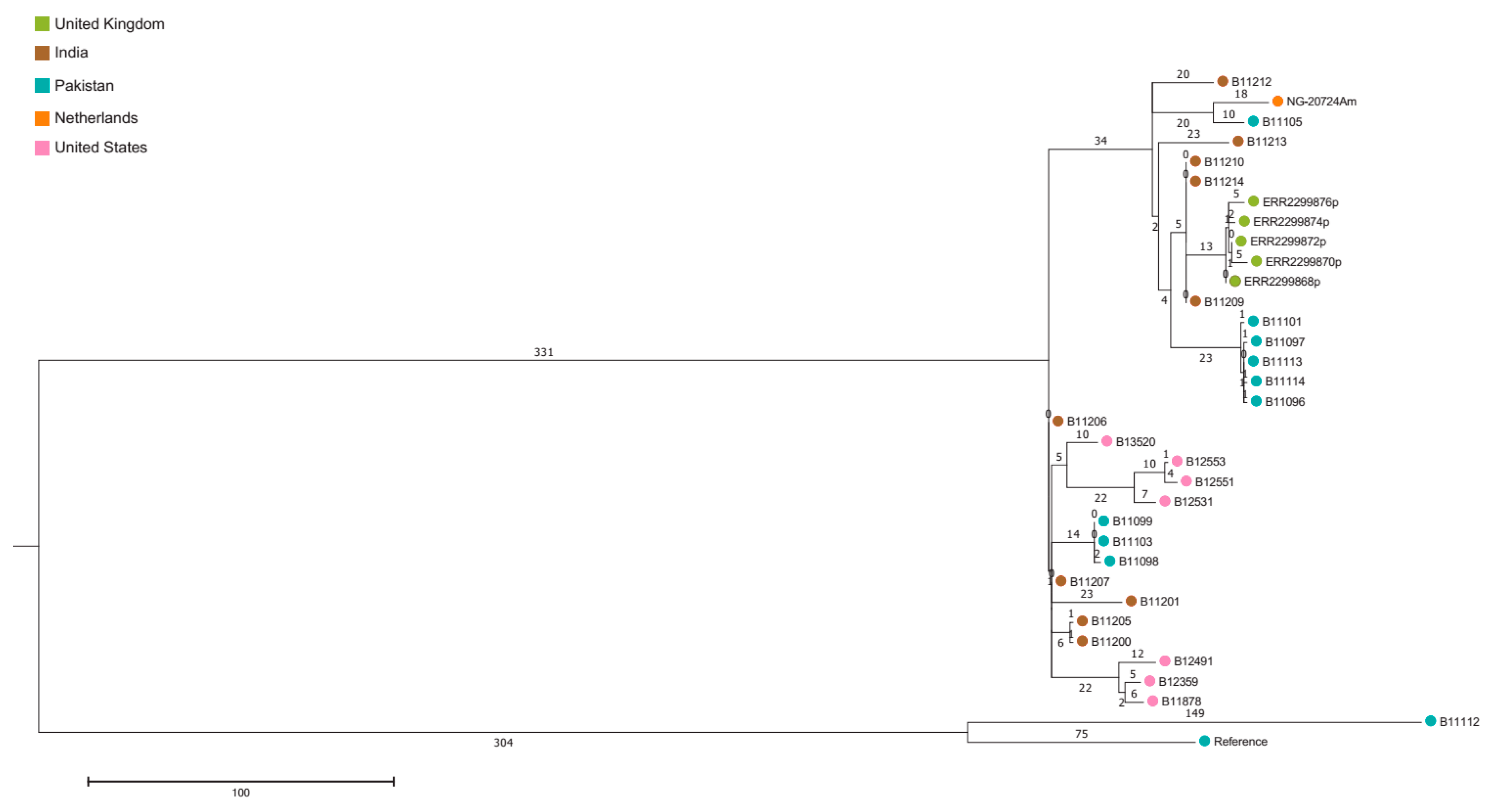Click the pink B13520 node circle
This screenshot has width=1490, height=812.
point(1106,441)
